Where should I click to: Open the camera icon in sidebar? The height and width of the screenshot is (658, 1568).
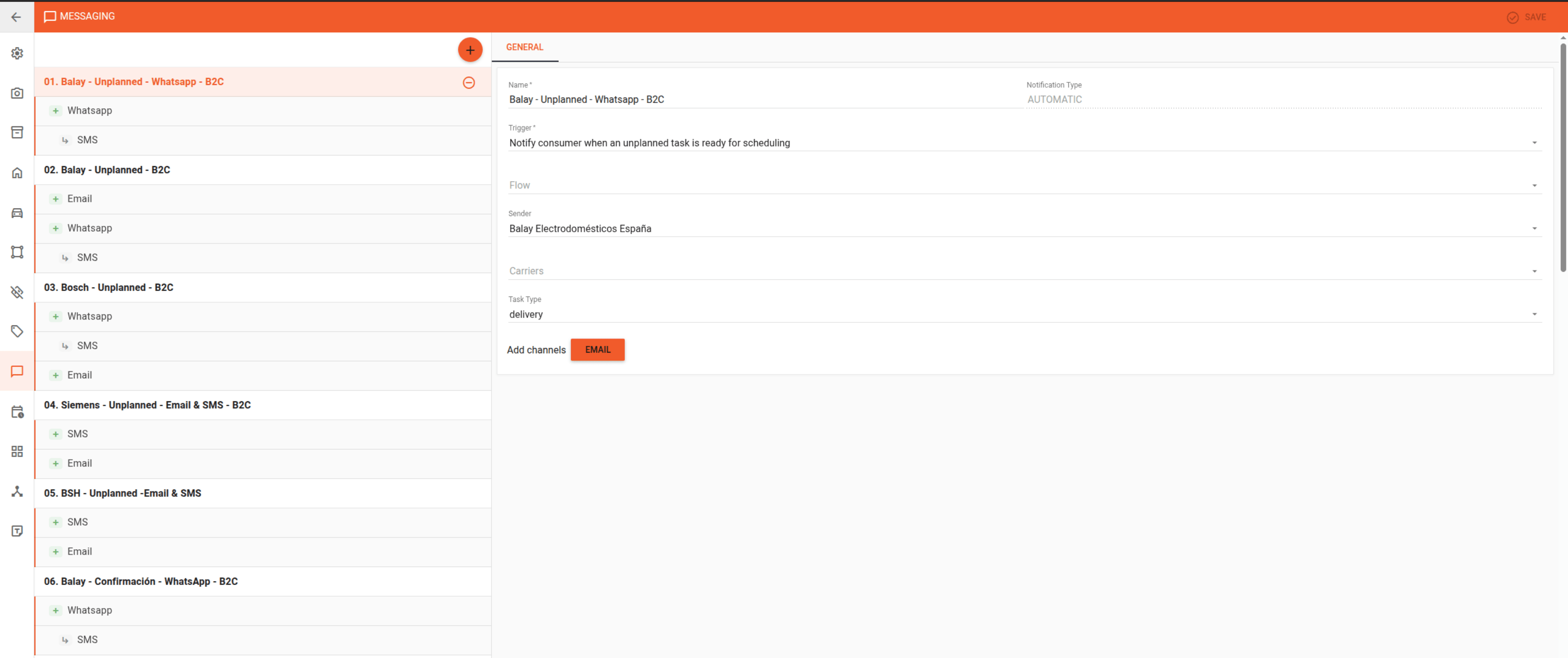(x=17, y=93)
